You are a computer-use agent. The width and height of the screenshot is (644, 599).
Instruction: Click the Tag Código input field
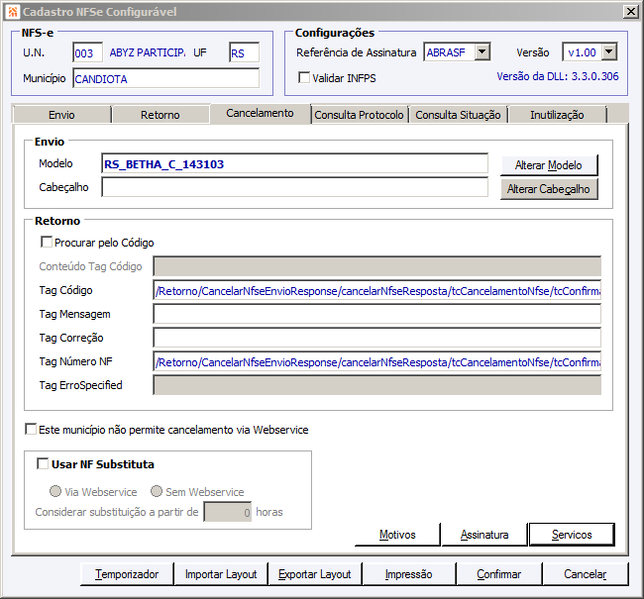tap(377, 290)
